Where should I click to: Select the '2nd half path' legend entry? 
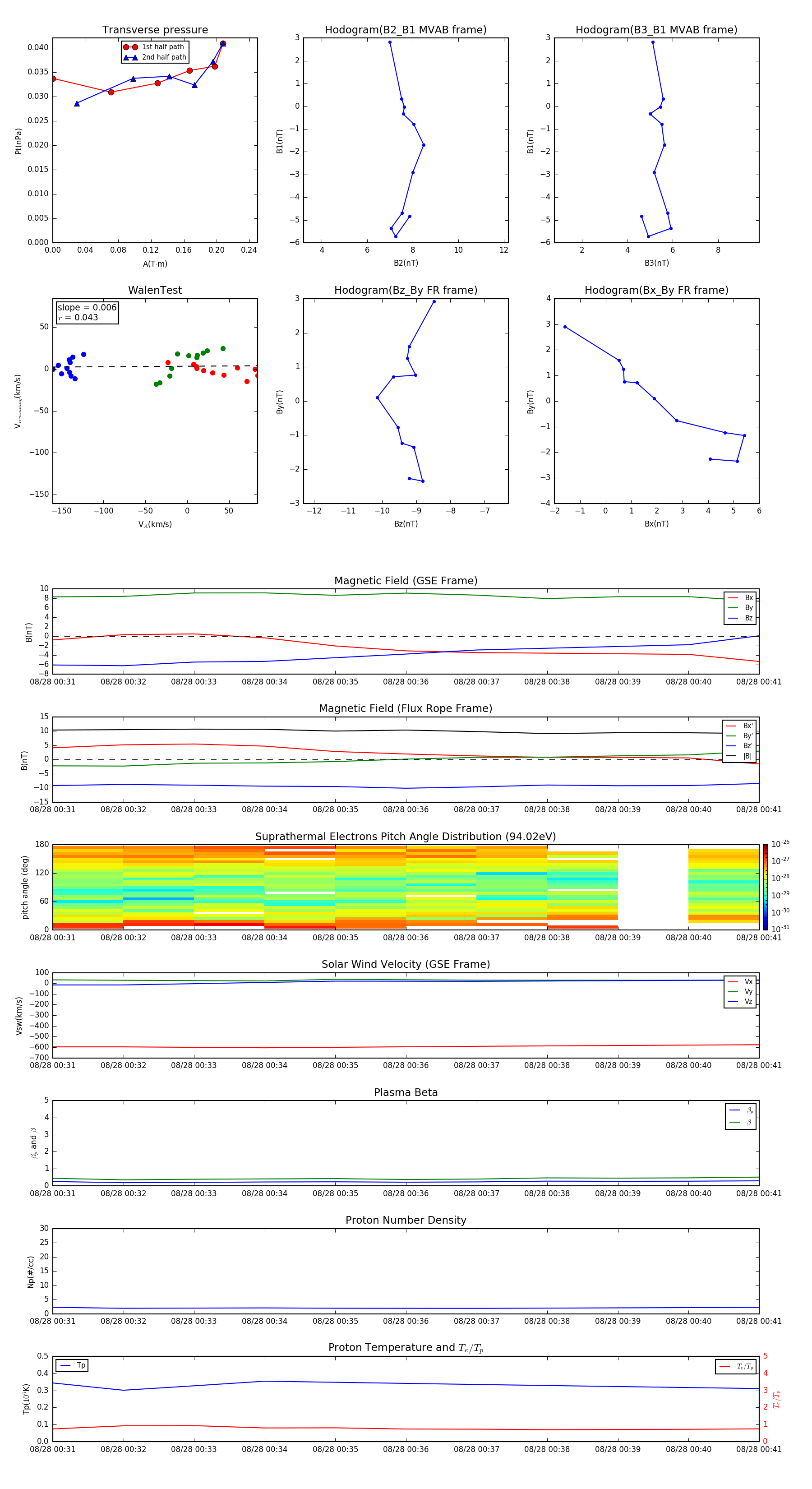pyautogui.click(x=154, y=57)
